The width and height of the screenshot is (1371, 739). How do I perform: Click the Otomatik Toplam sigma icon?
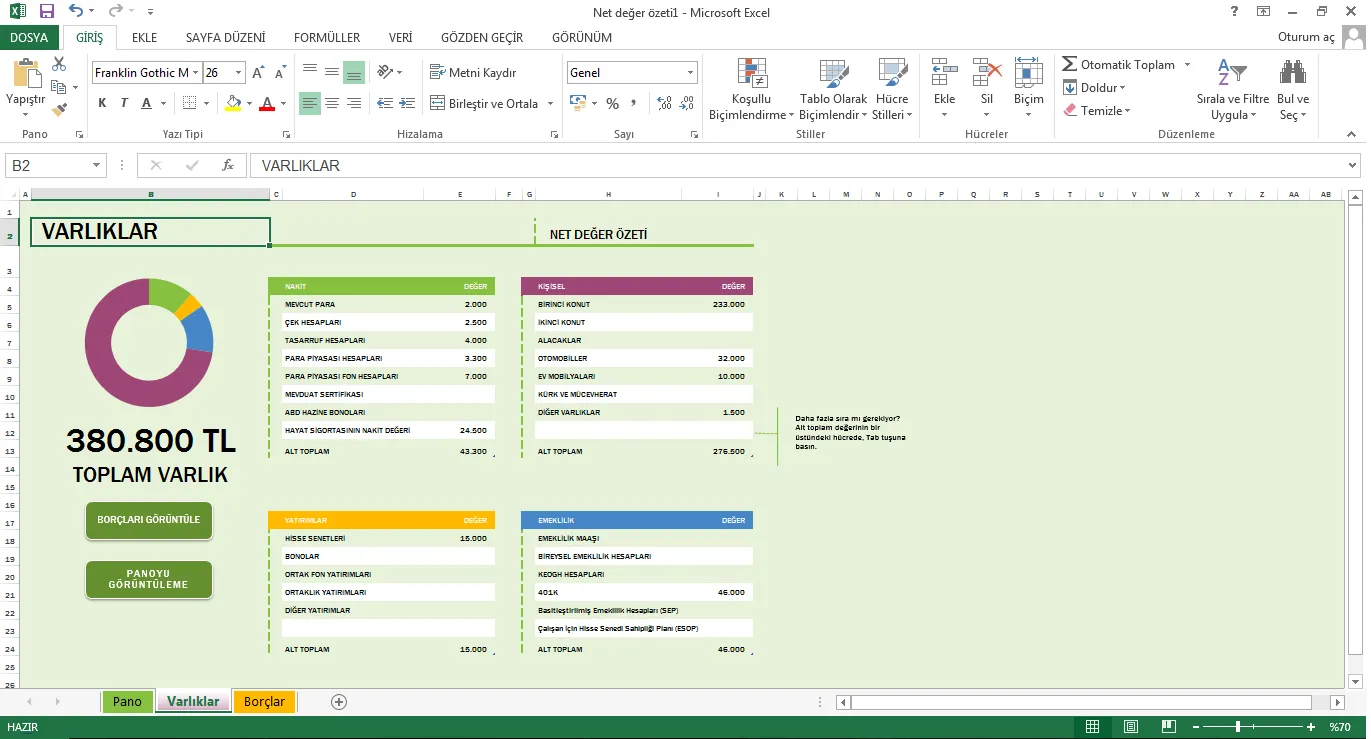(1069, 65)
